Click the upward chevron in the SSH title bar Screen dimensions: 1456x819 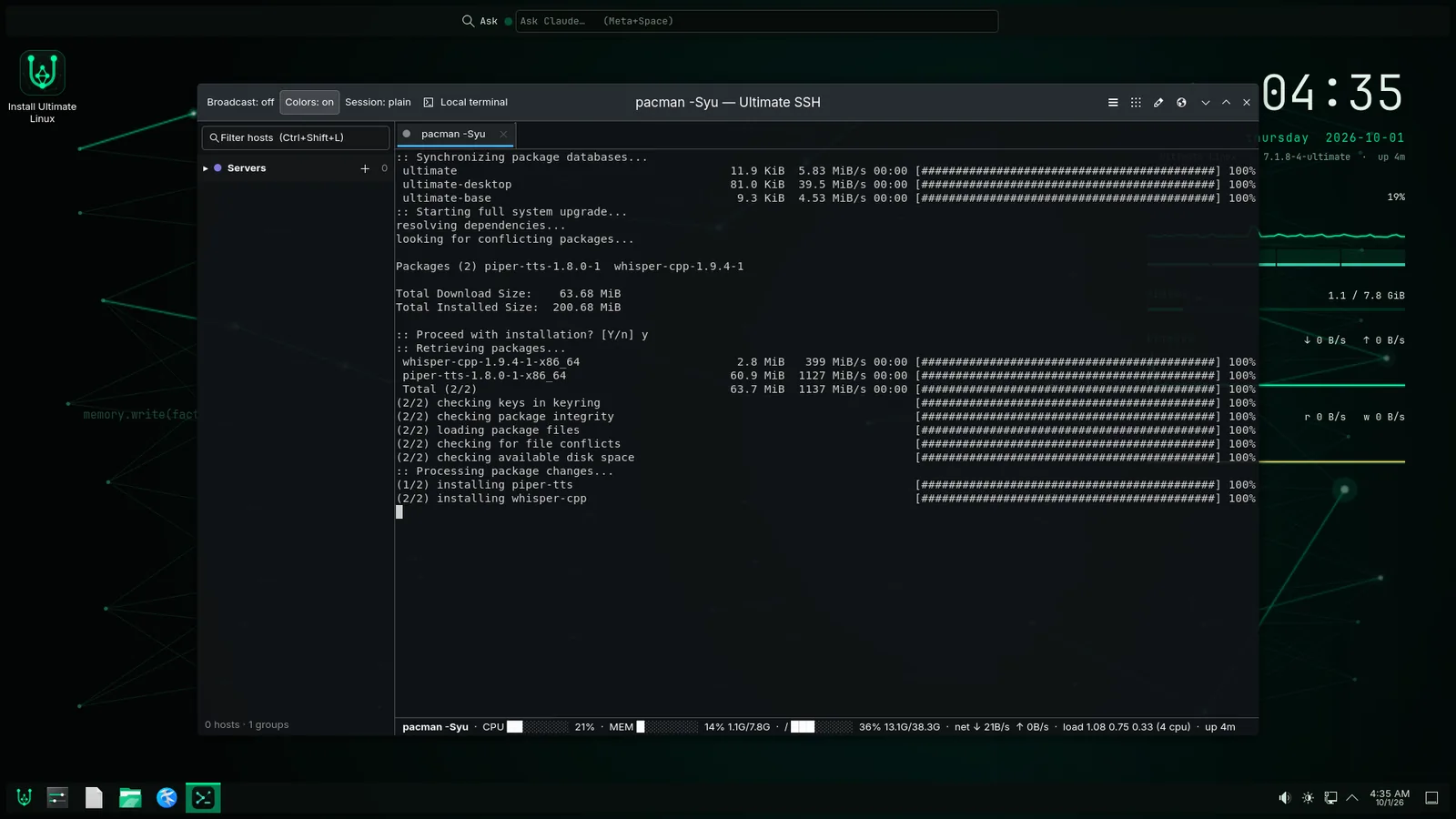[1226, 103]
